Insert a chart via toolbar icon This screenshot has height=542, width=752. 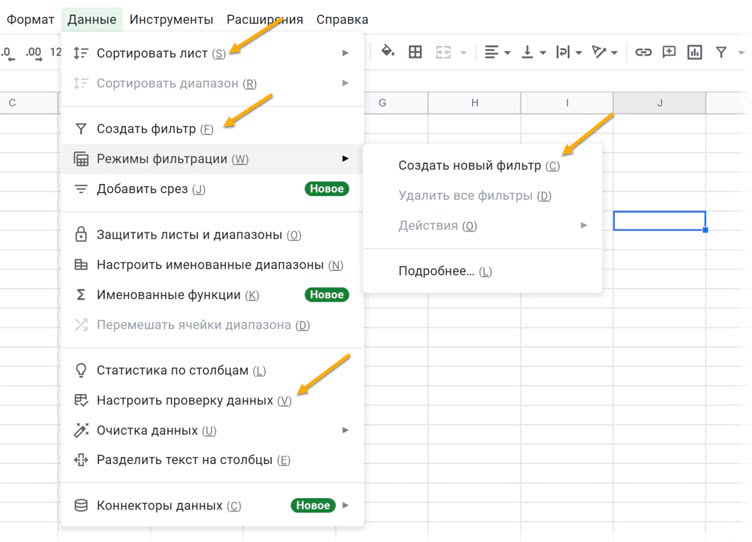tap(695, 52)
